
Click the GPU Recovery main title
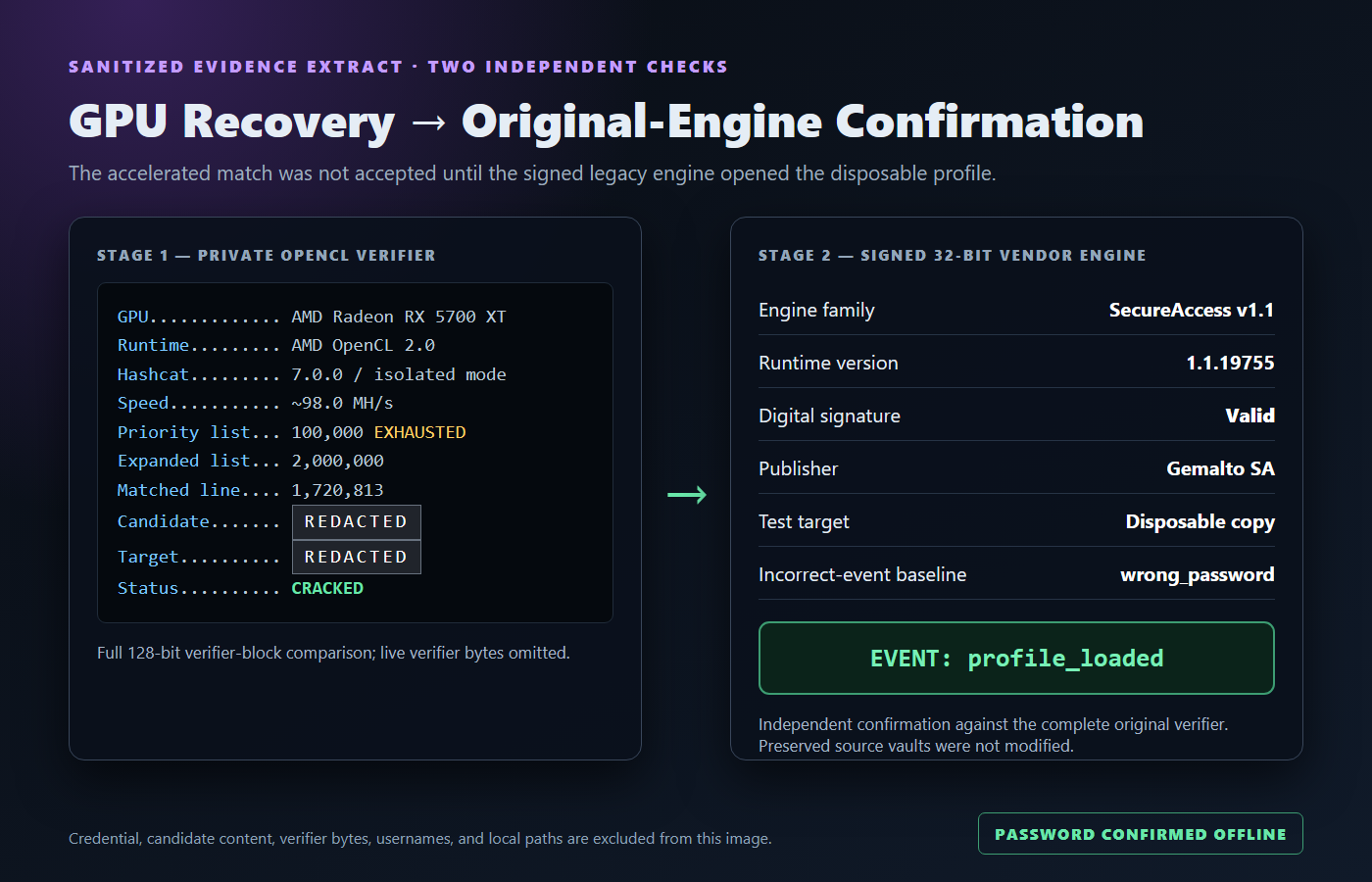pyautogui.click(x=606, y=122)
